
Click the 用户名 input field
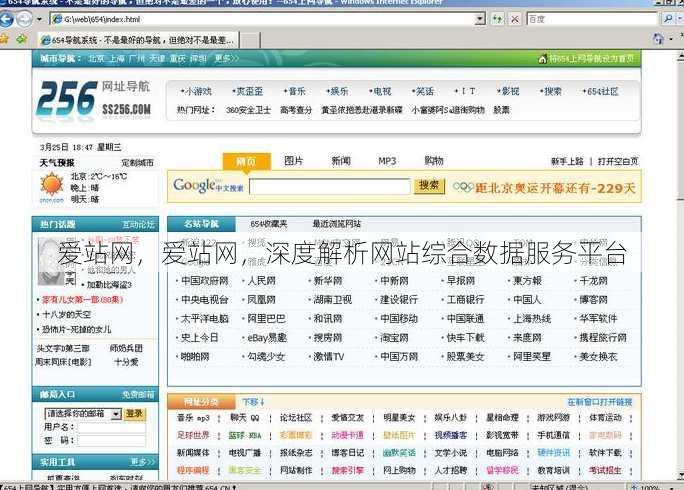[112, 427]
